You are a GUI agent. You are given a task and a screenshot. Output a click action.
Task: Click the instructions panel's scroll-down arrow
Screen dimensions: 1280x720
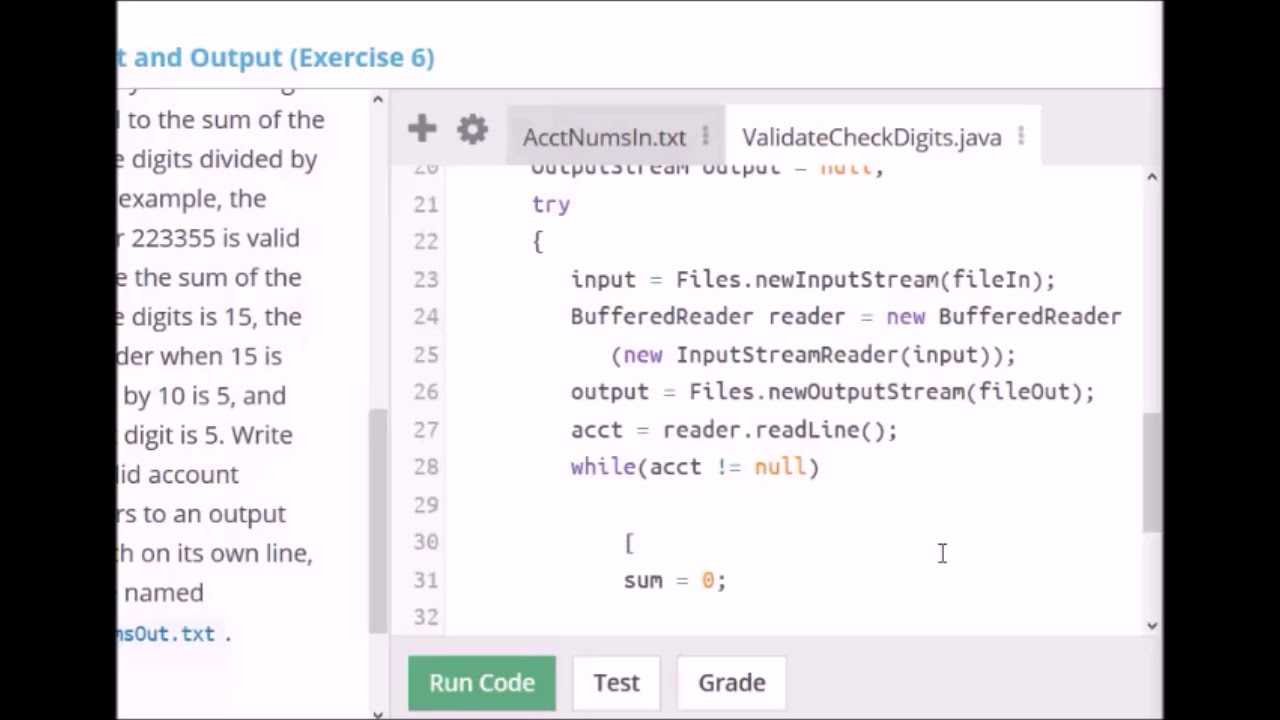377,713
